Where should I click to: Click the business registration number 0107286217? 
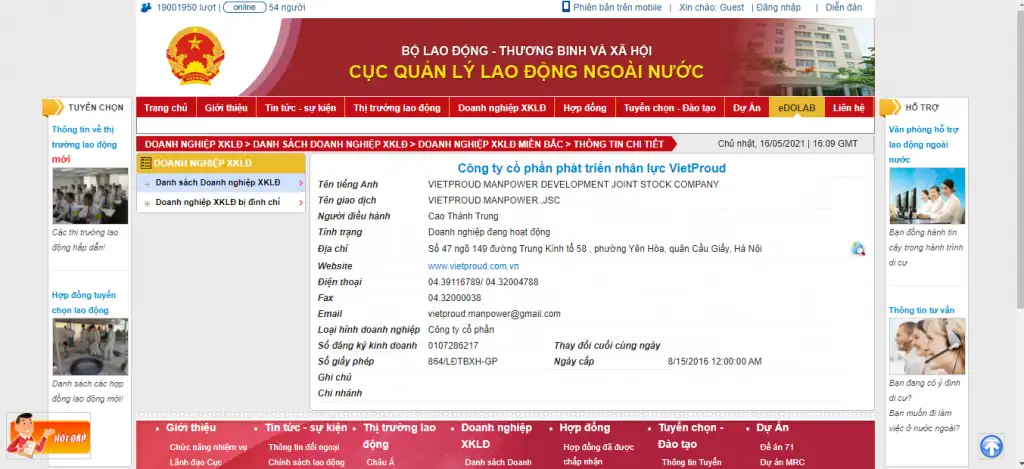click(453, 346)
